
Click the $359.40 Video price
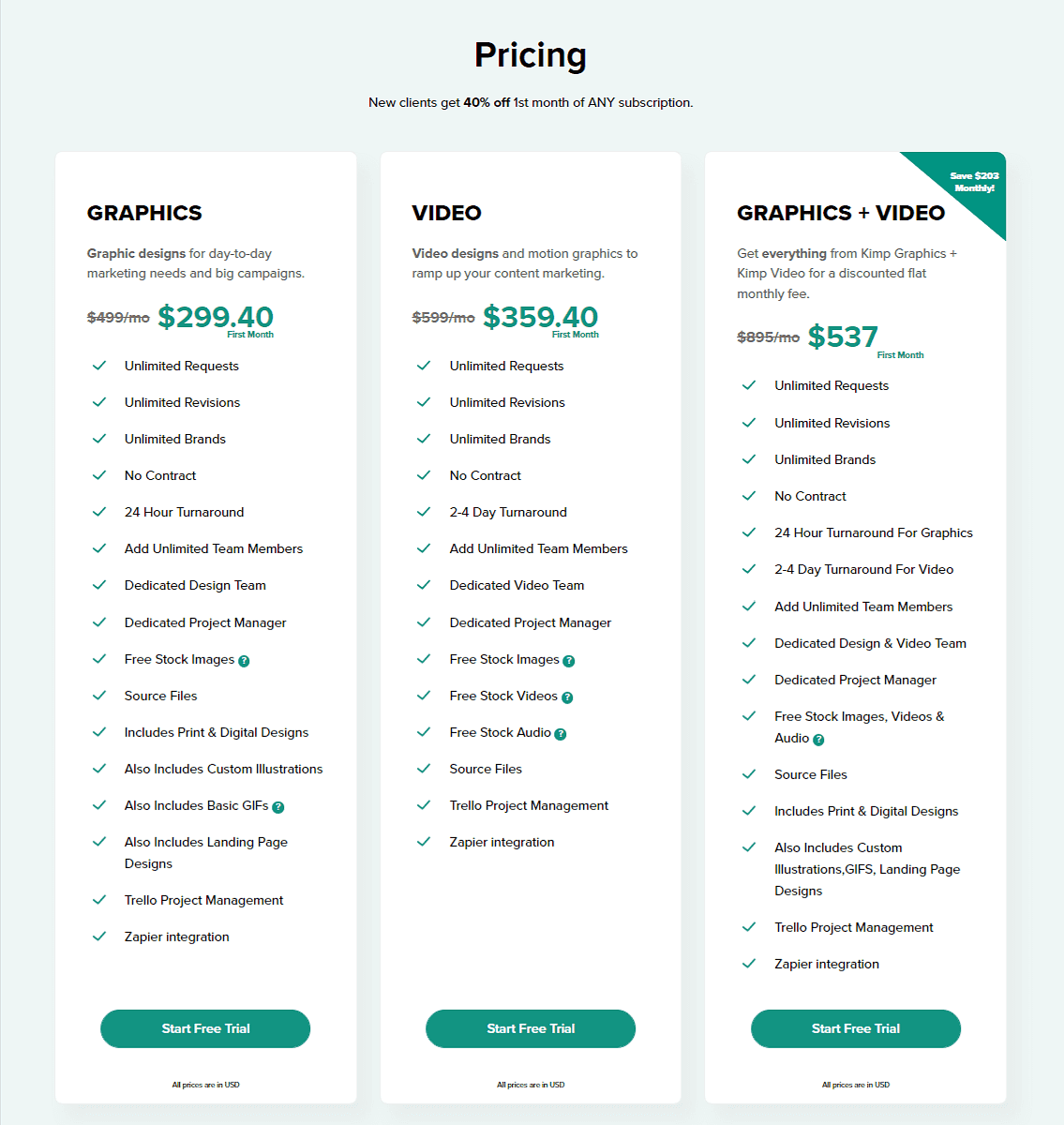tap(541, 317)
